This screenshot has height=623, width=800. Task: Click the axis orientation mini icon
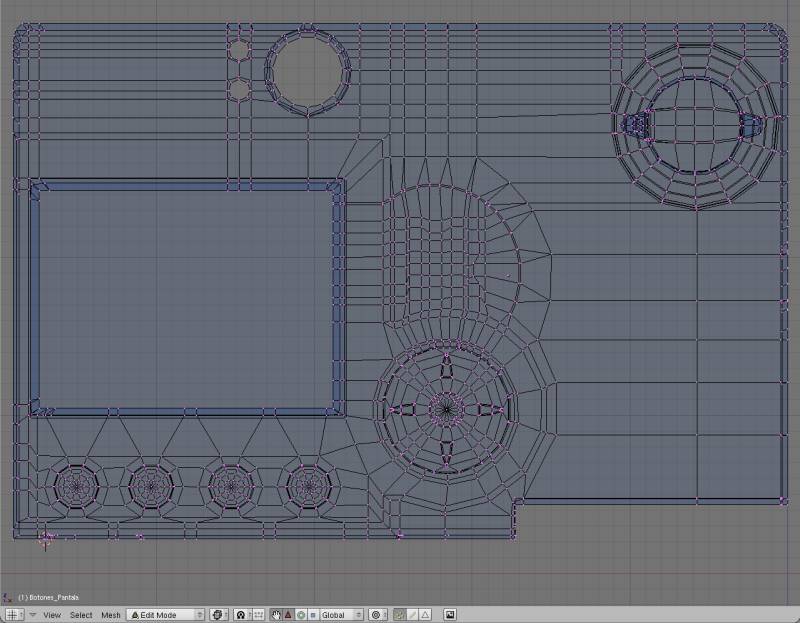pyautogui.click(x=7, y=597)
